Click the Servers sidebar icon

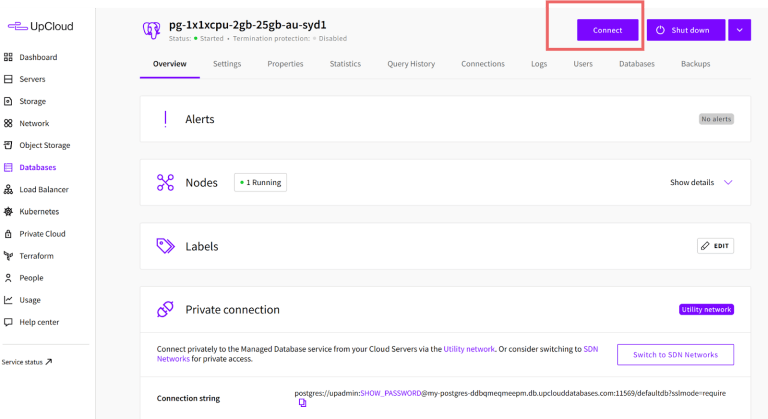click(8, 79)
